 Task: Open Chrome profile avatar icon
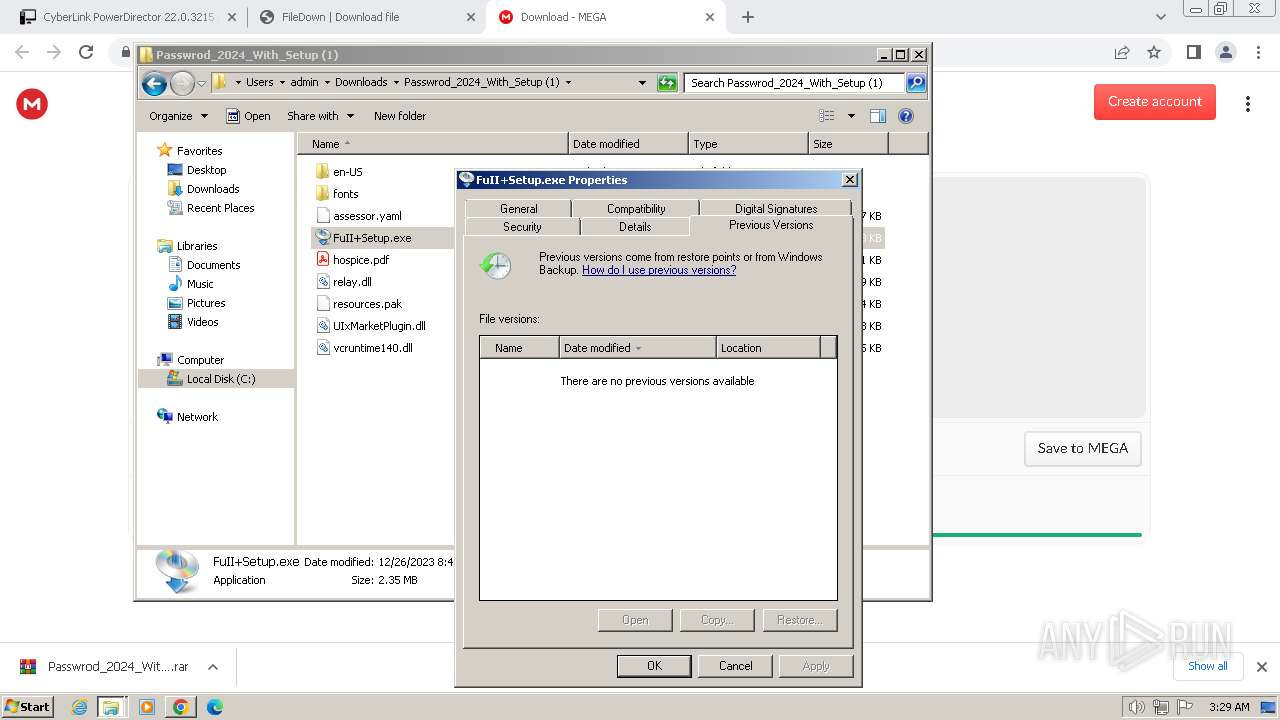[1226, 52]
